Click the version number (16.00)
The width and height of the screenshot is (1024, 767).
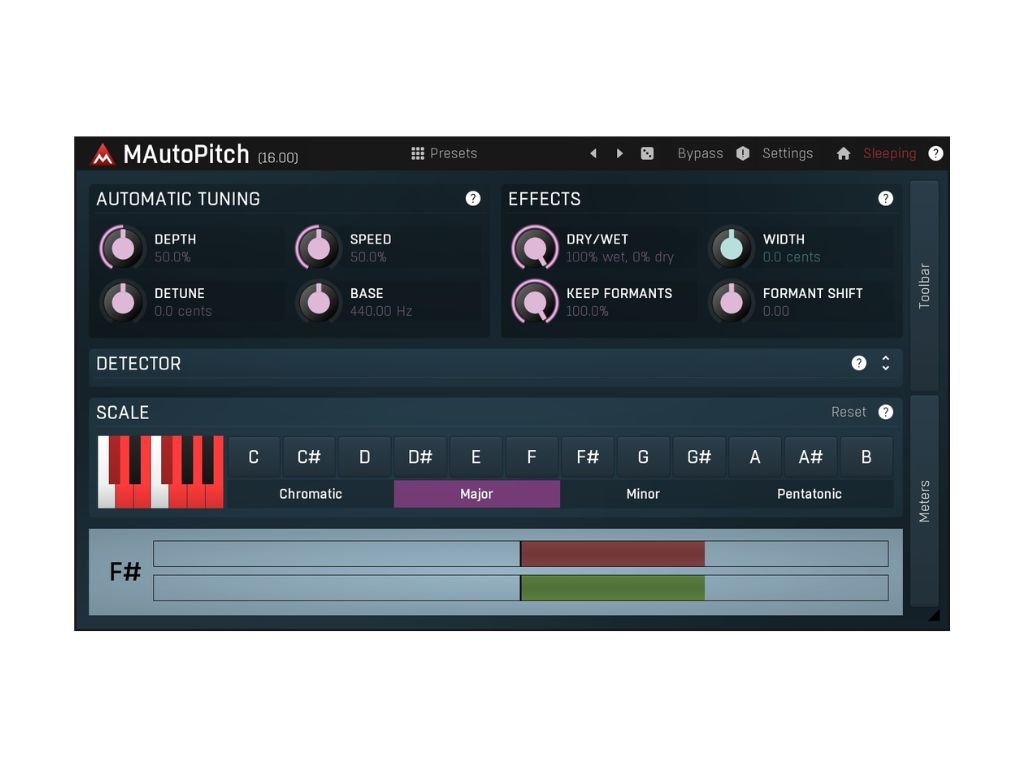[278, 157]
